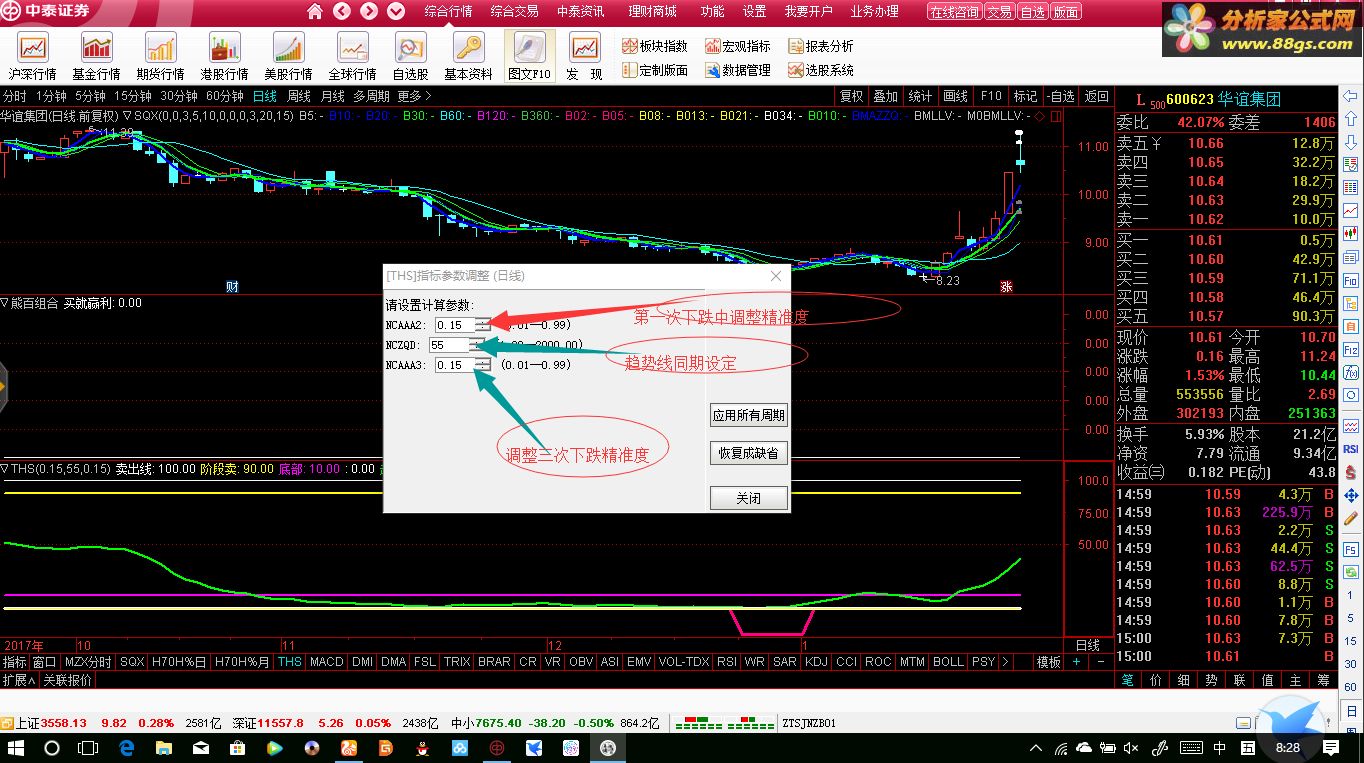Open 数据管理 data management
The height and width of the screenshot is (763, 1364).
click(x=738, y=70)
